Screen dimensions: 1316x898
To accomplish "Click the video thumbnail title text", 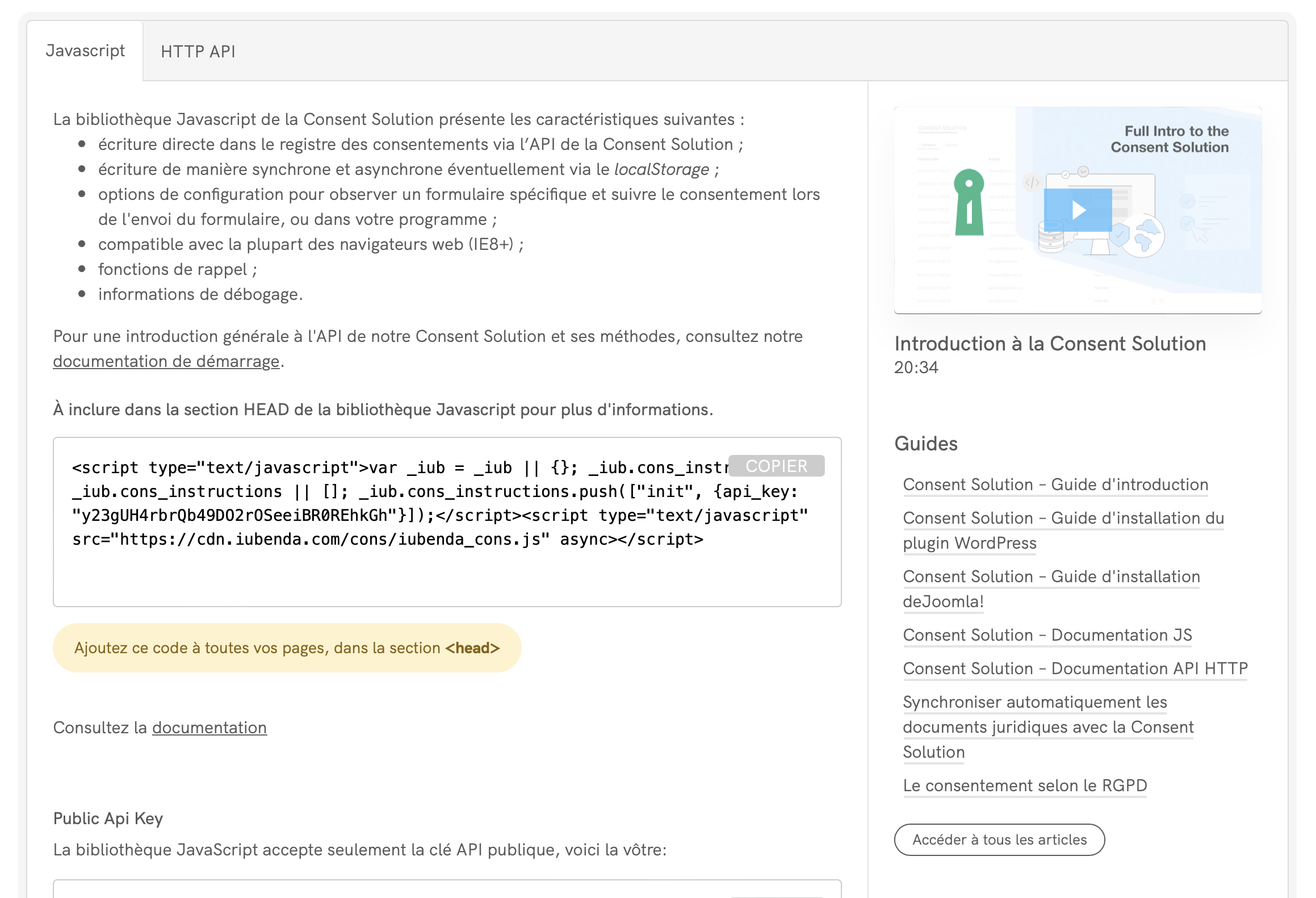I will (x=1170, y=139).
